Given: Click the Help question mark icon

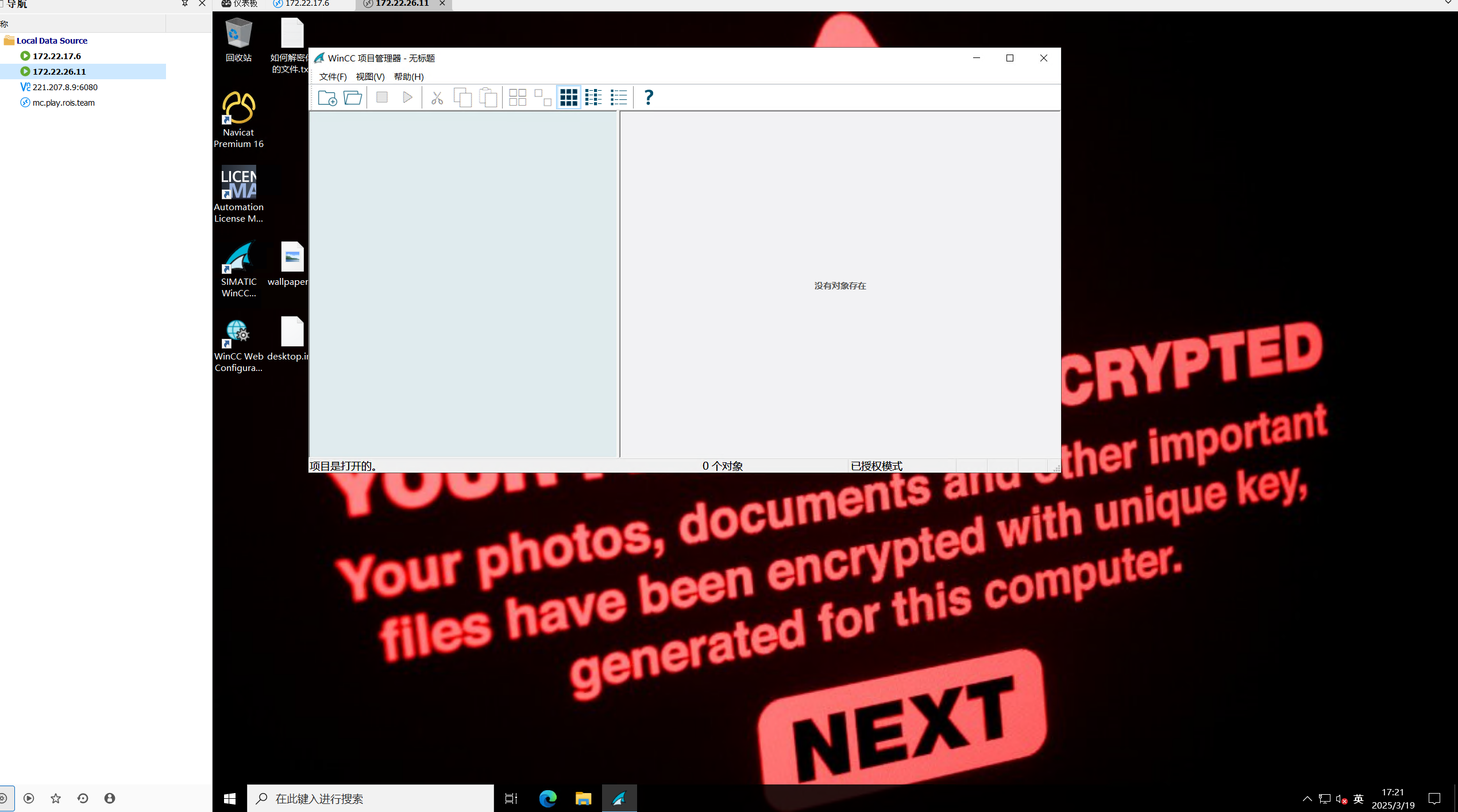Looking at the screenshot, I should (x=649, y=98).
